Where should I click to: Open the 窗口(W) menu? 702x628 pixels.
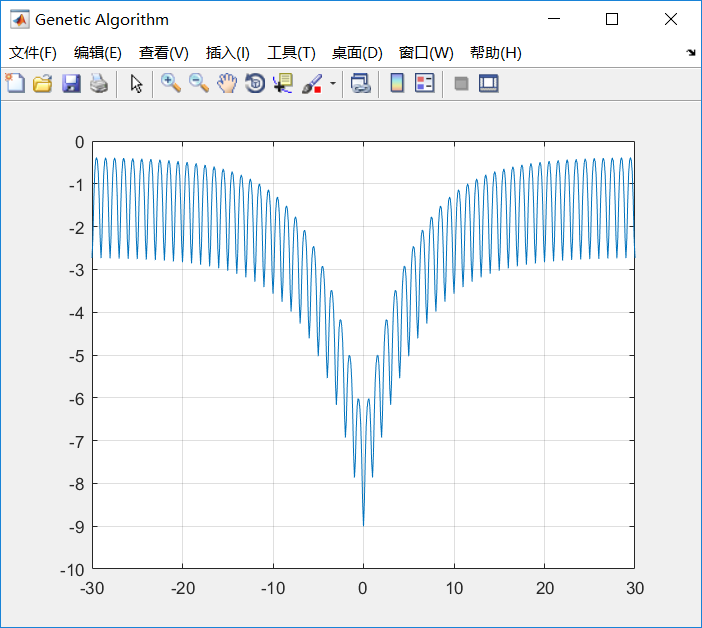[426, 53]
